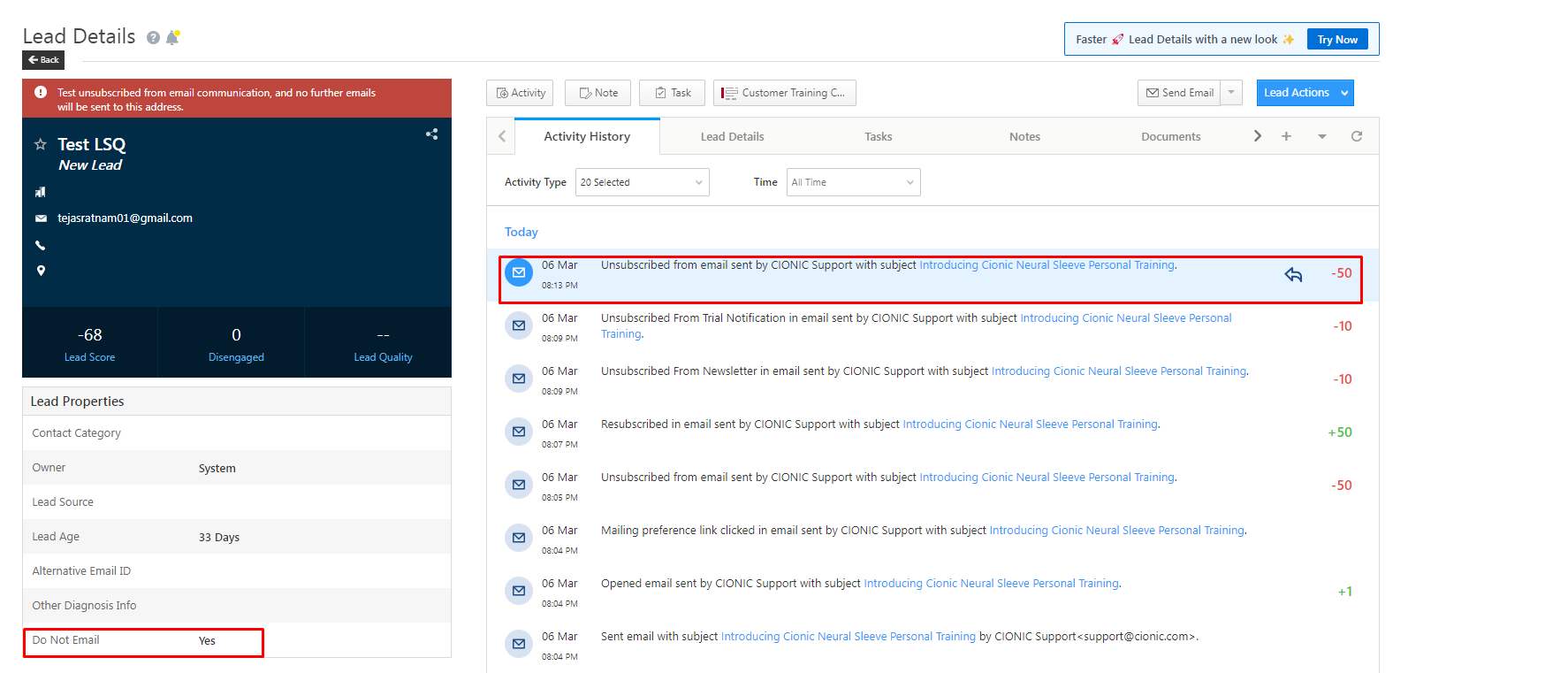Open subject link in Opened email activity
This screenshot has height=673, width=1568.
[991, 584]
